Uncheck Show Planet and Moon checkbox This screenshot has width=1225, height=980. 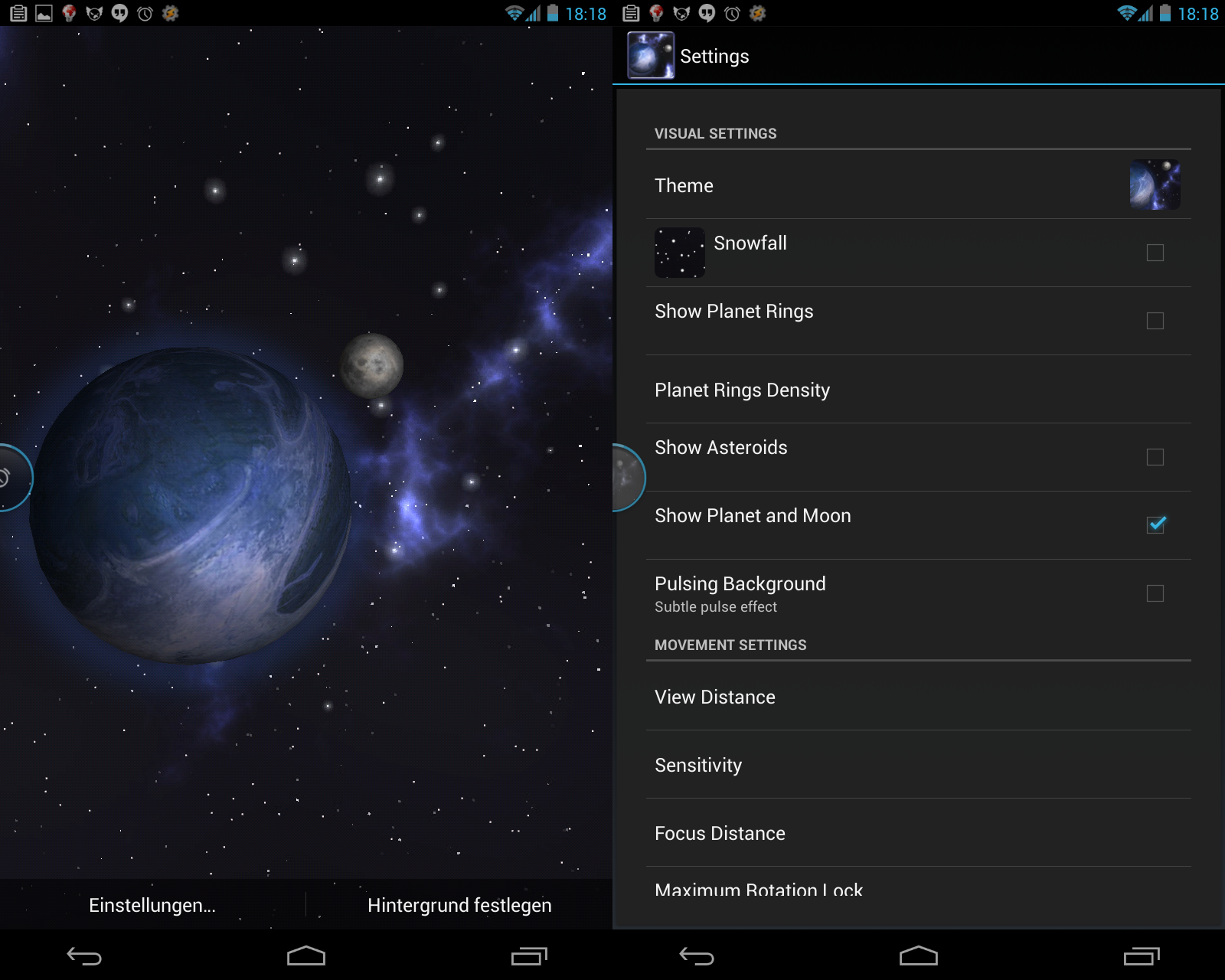pyautogui.click(x=1155, y=524)
